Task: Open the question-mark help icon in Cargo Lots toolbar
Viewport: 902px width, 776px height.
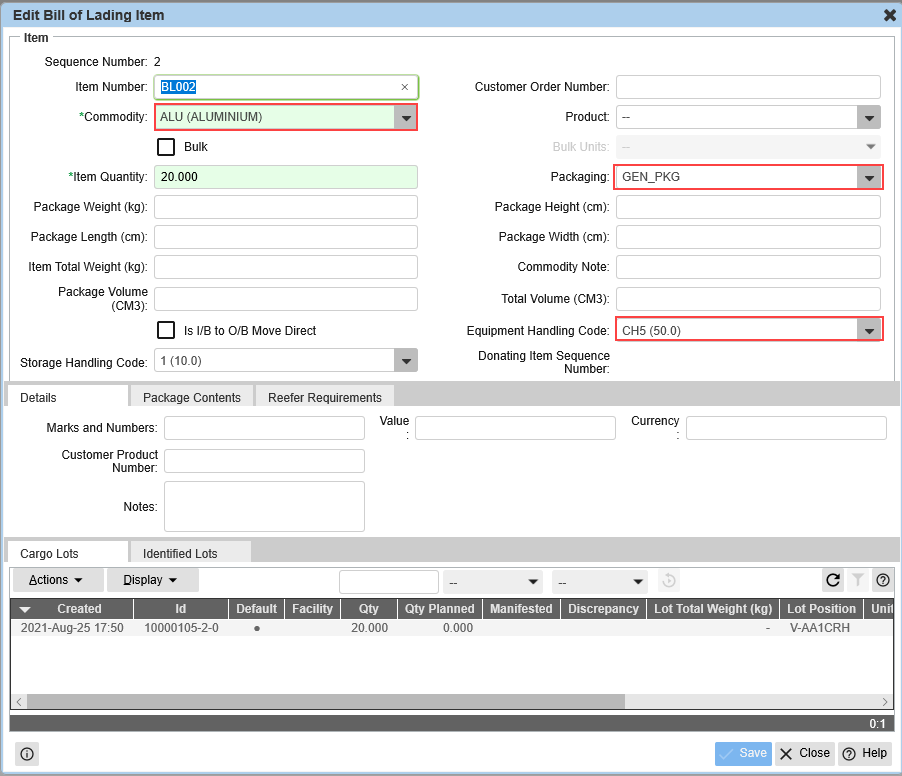Action: [883, 580]
